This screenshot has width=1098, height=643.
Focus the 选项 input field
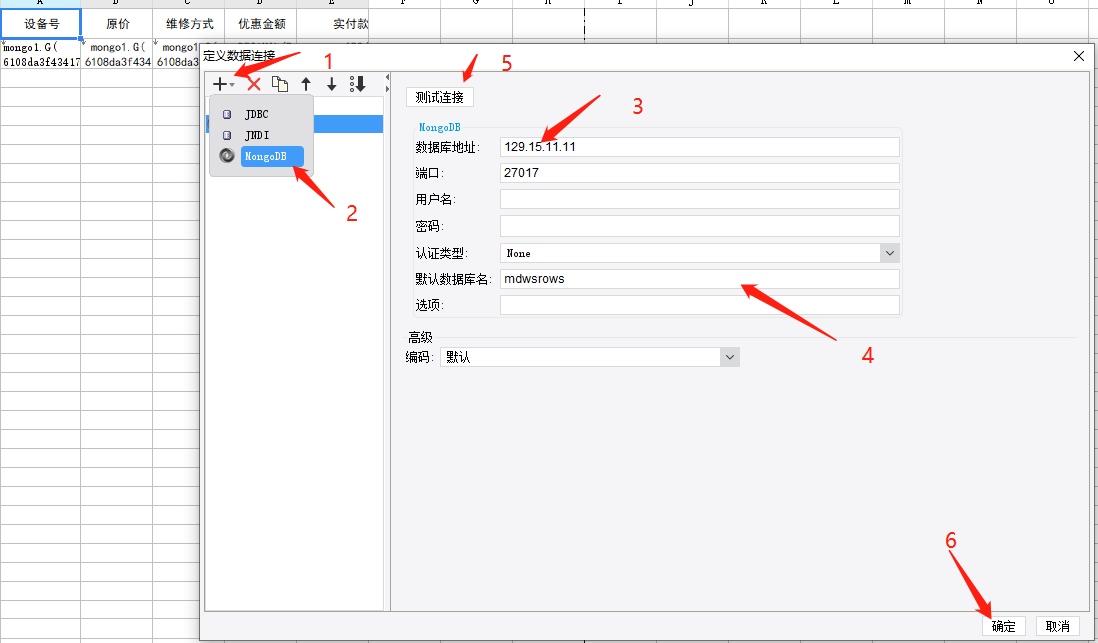[x=700, y=305]
